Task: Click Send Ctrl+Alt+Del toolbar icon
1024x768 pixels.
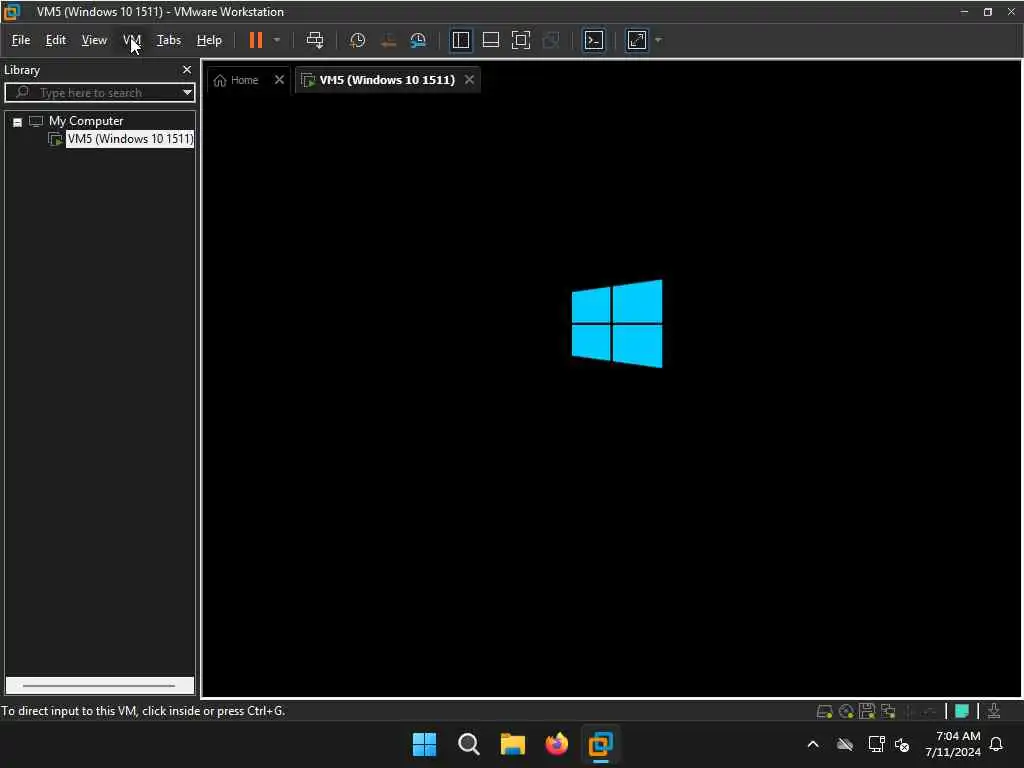Action: [x=315, y=40]
